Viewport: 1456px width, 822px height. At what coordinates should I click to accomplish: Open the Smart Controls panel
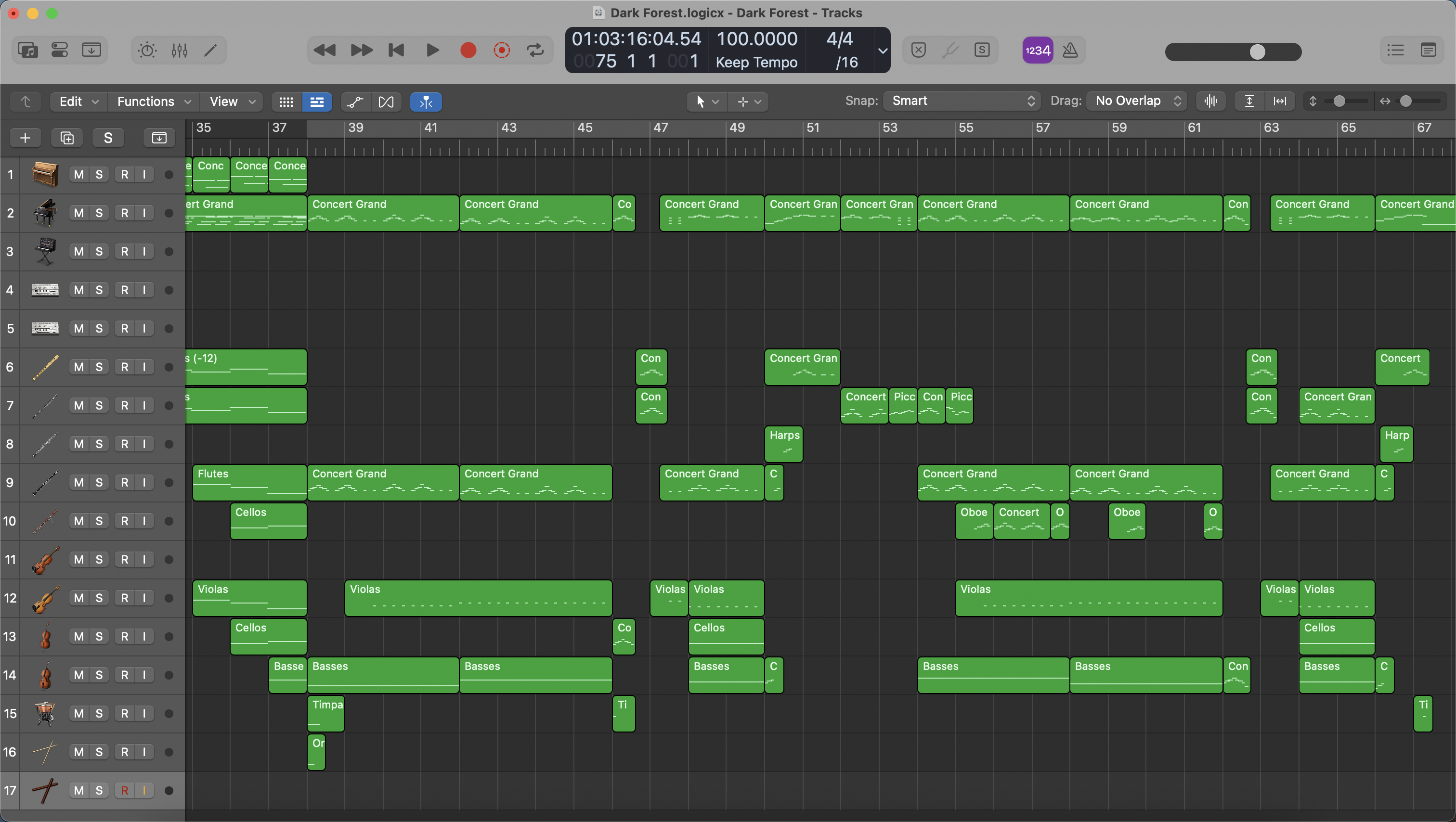pyautogui.click(x=147, y=50)
